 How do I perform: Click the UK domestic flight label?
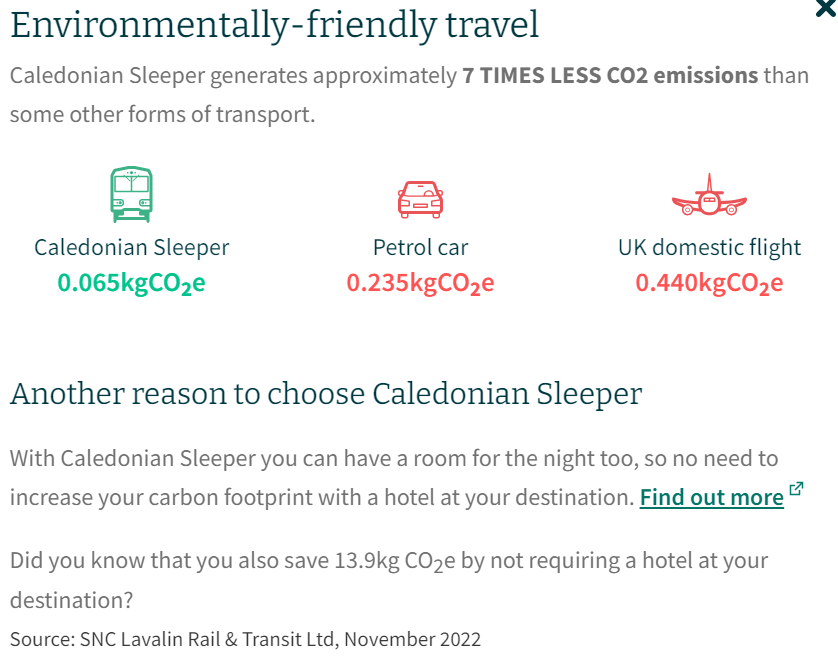tap(709, 247)
